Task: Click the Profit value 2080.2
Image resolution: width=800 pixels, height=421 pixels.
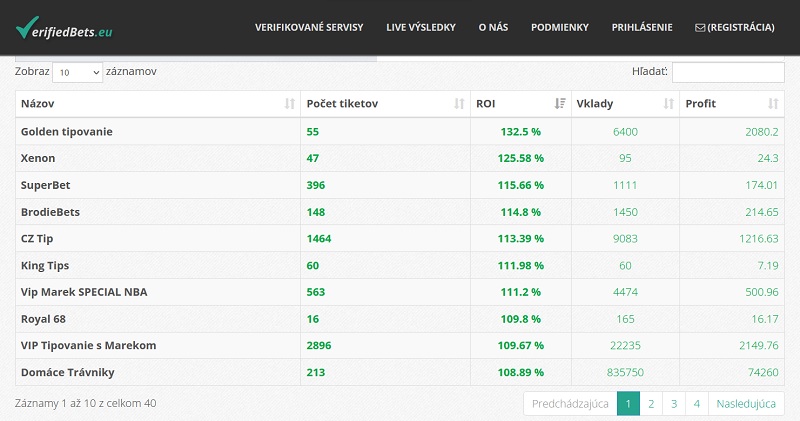Action: (x=762, y=132)
